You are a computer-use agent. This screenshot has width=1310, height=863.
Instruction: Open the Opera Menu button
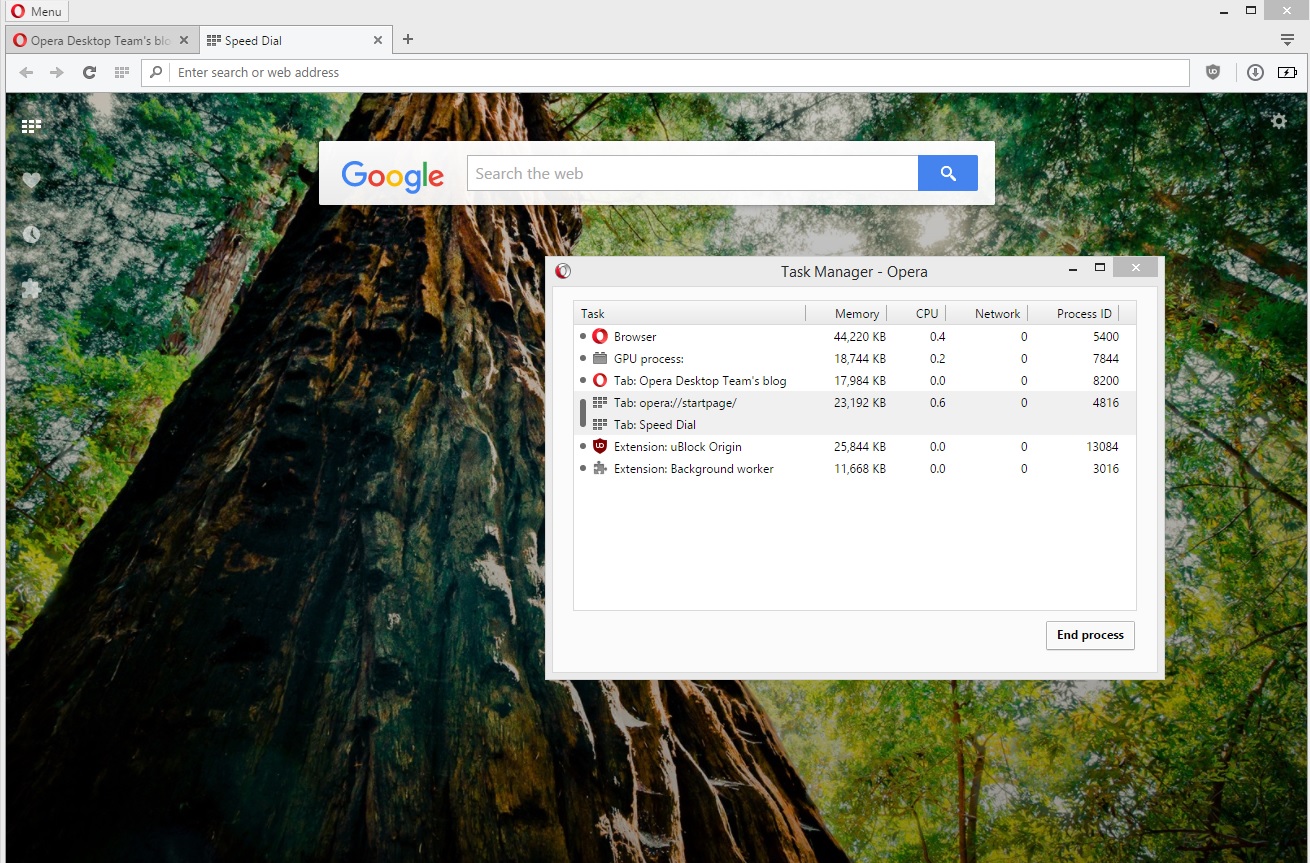[38, 12]
